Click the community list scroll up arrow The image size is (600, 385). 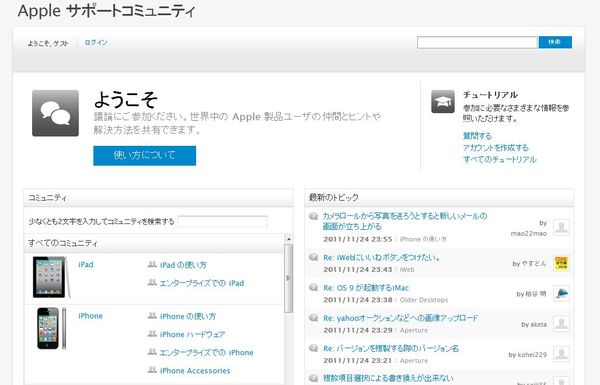click(x=289, y=239)
